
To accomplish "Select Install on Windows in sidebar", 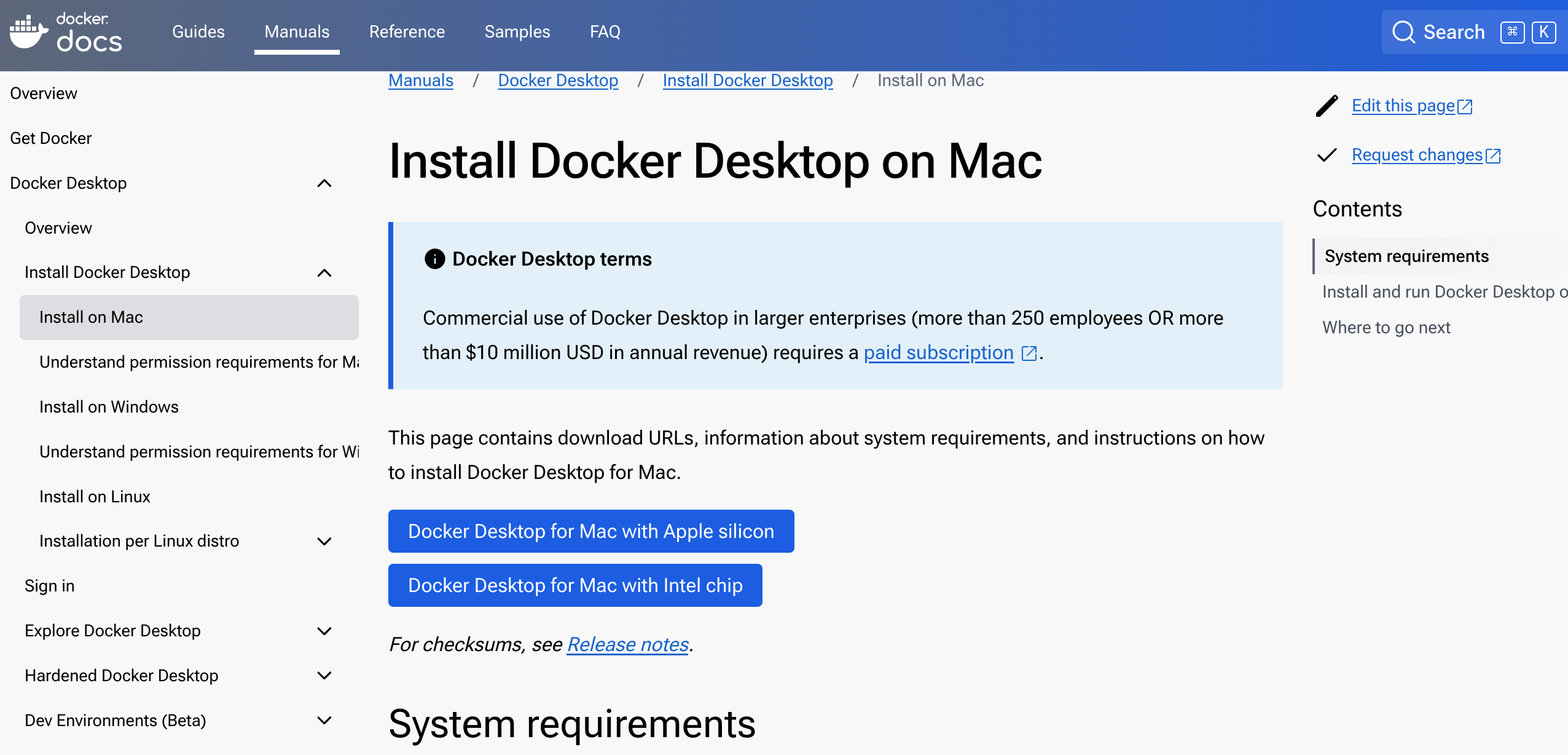I will [x=109, y=407].
